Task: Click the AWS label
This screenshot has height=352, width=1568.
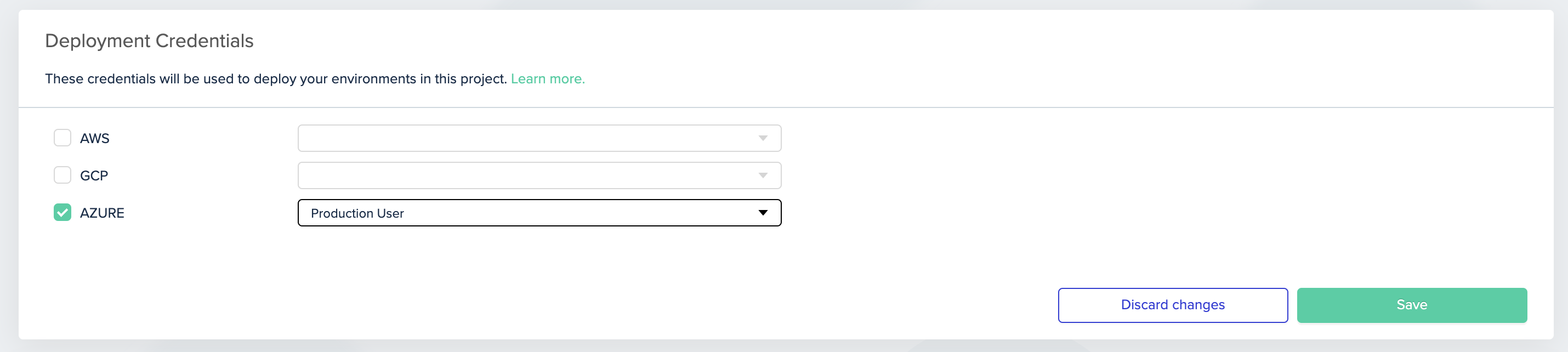Action: [x=95, y=138]
